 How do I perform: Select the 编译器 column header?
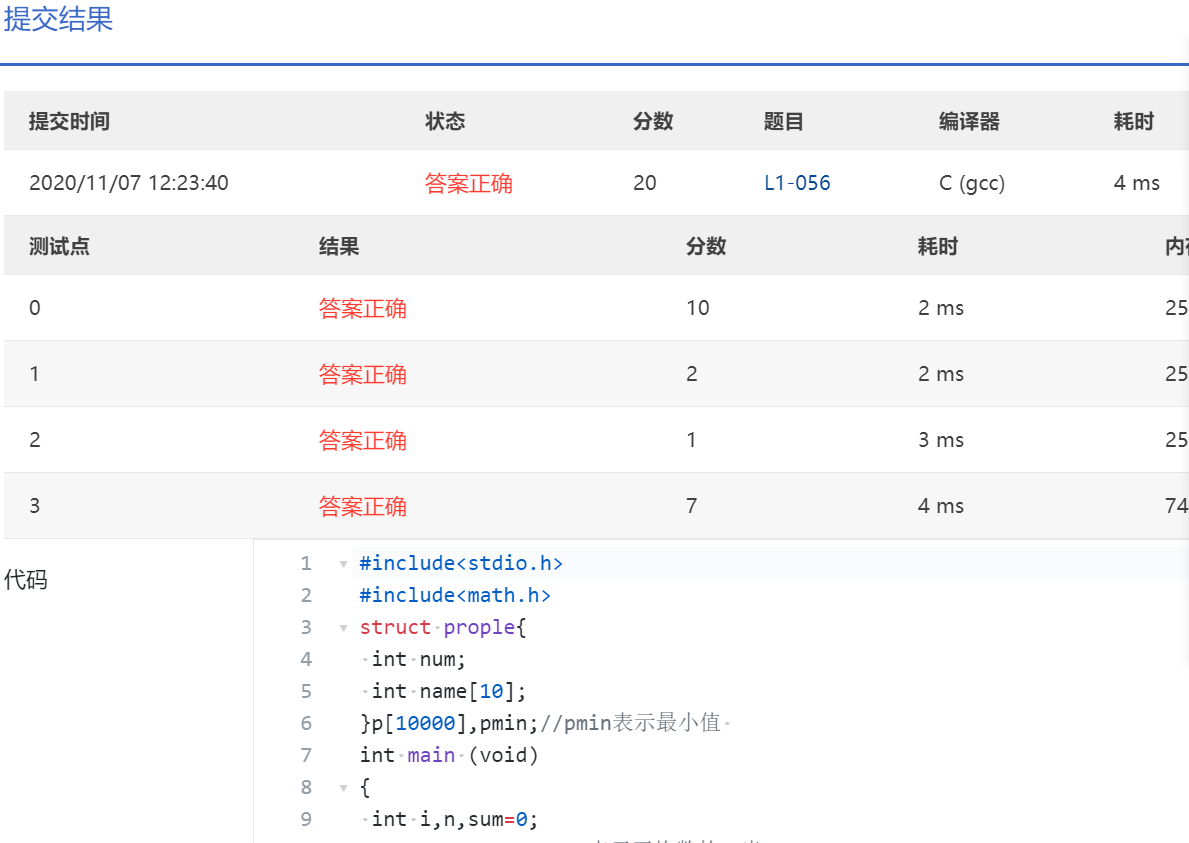click(x=969, y=122)
